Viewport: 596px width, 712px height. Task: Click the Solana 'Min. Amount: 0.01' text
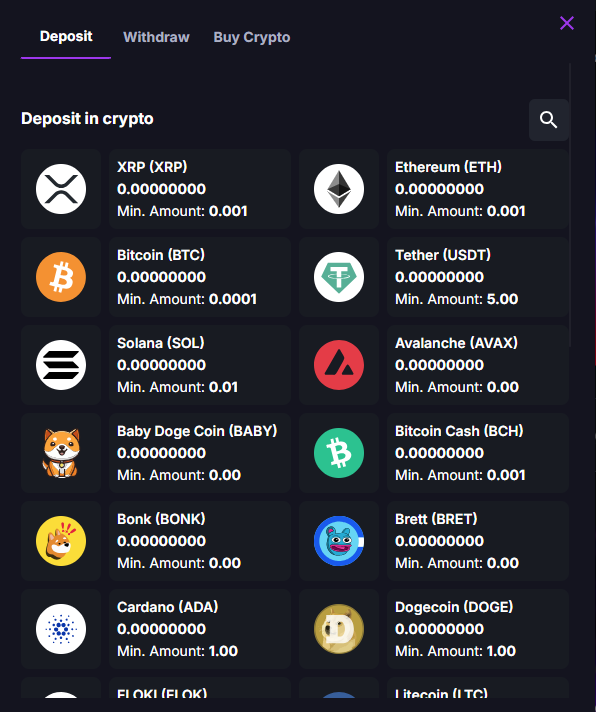click(177, 387)
